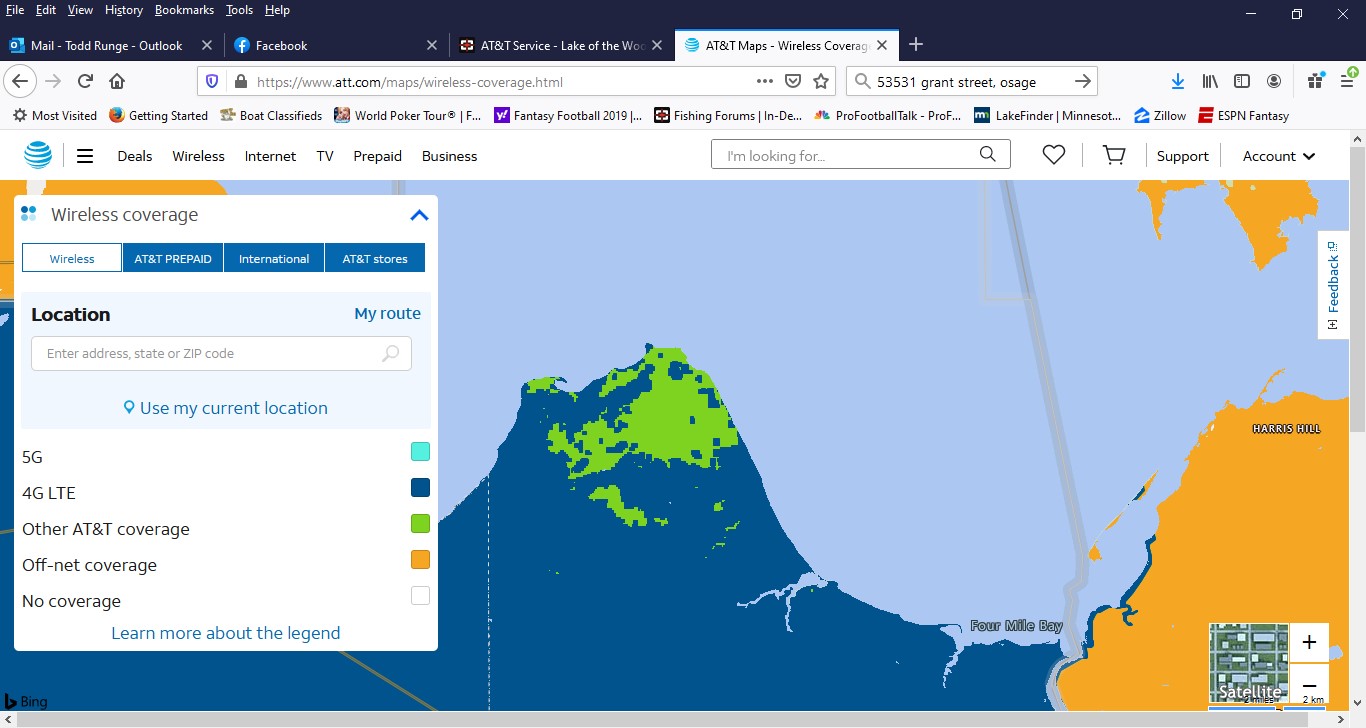Open the browser home page icon

117,81
